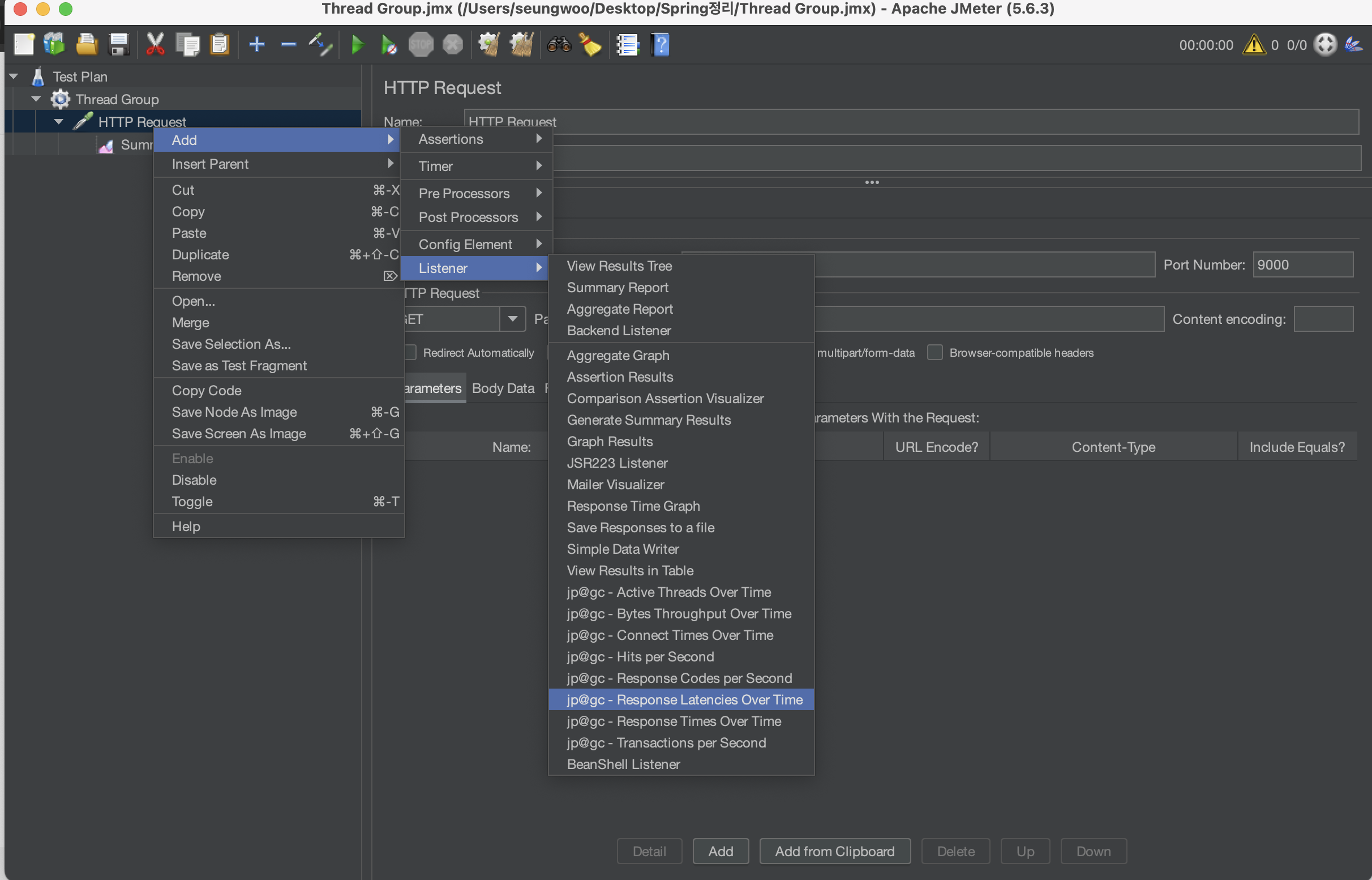
Task: Switch to the Body Data tab
Action: (x=503, y=388)
